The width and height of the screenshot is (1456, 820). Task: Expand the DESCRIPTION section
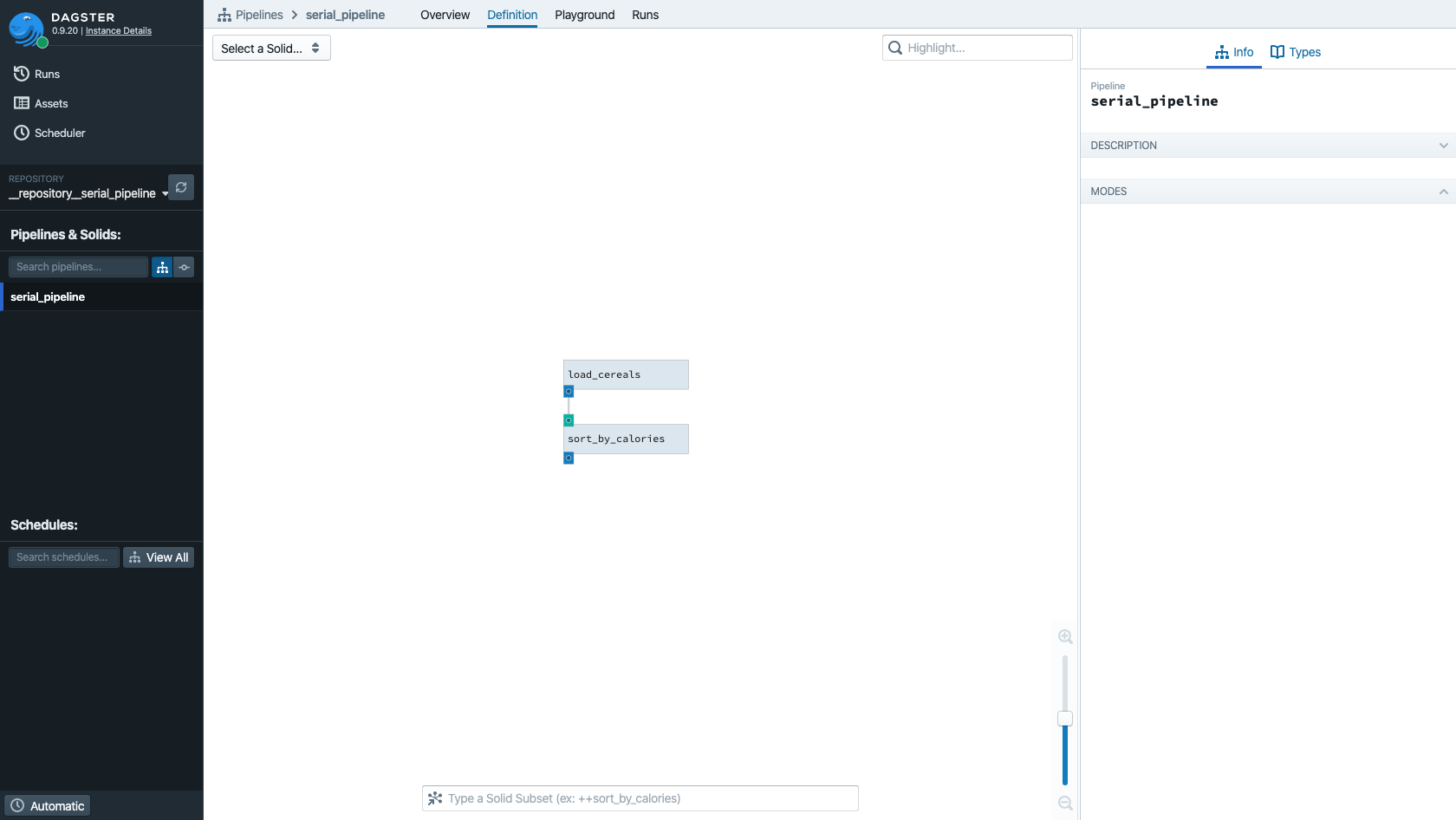pos(1268,145)
